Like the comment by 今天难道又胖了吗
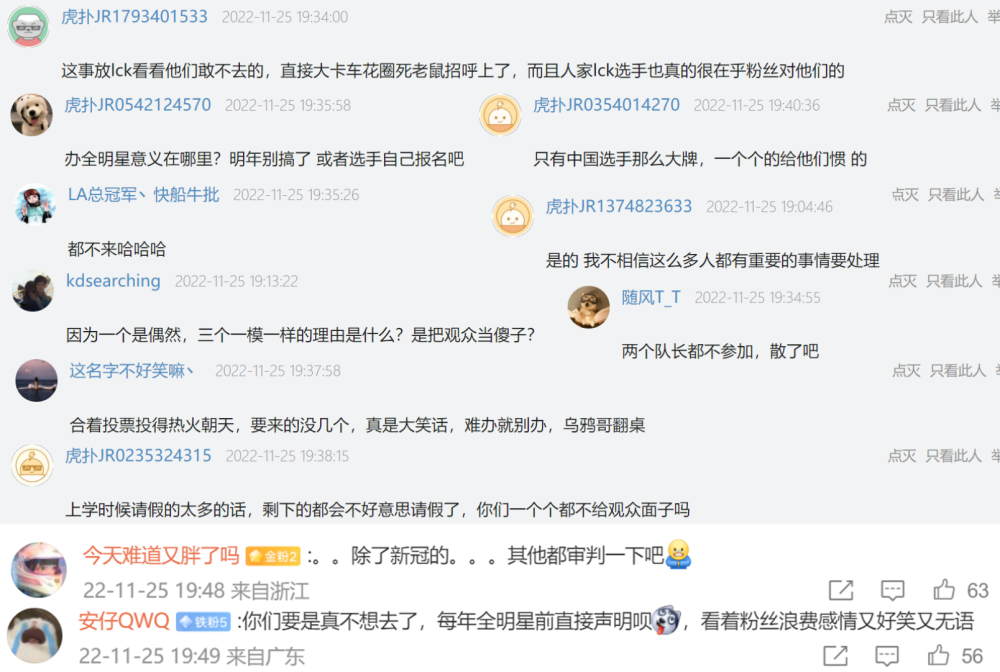Viewport: 1000px width, 672px height. pyautogui.click(x=944, y=590)
